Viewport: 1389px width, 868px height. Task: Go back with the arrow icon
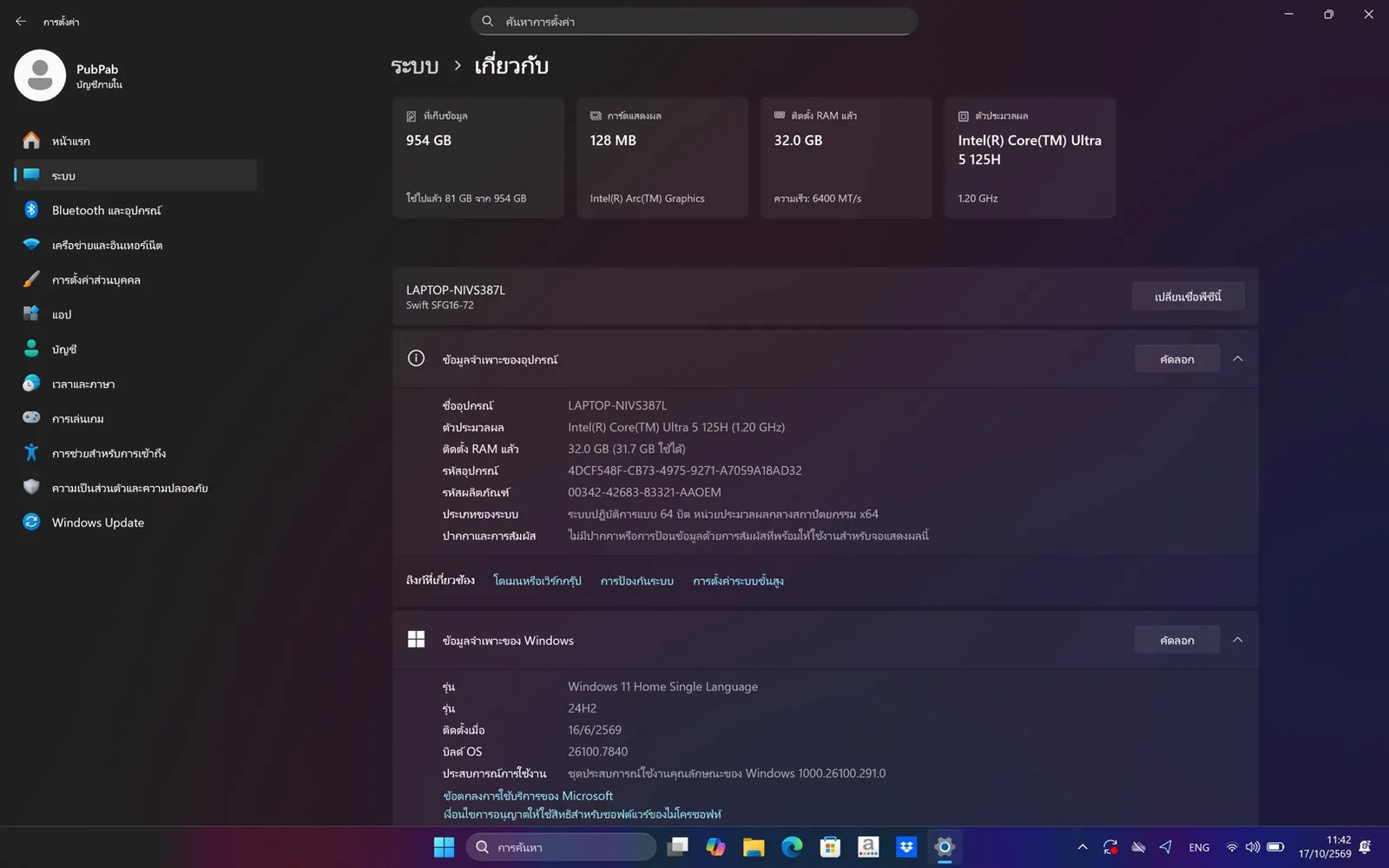pyautogui.click(x=21, y=21)
